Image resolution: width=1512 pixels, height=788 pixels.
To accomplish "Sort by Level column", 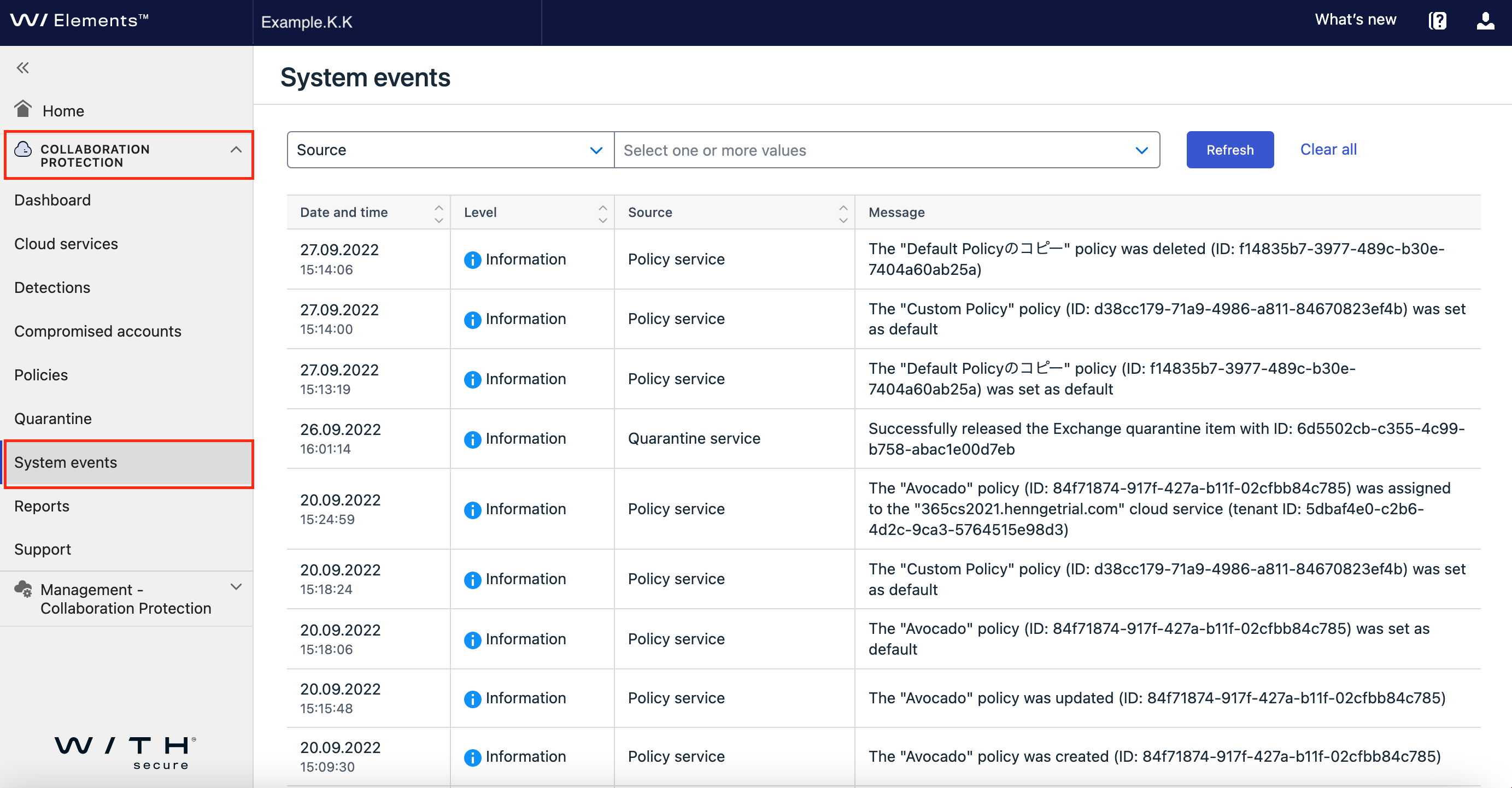I will click(x=602, y=213).
